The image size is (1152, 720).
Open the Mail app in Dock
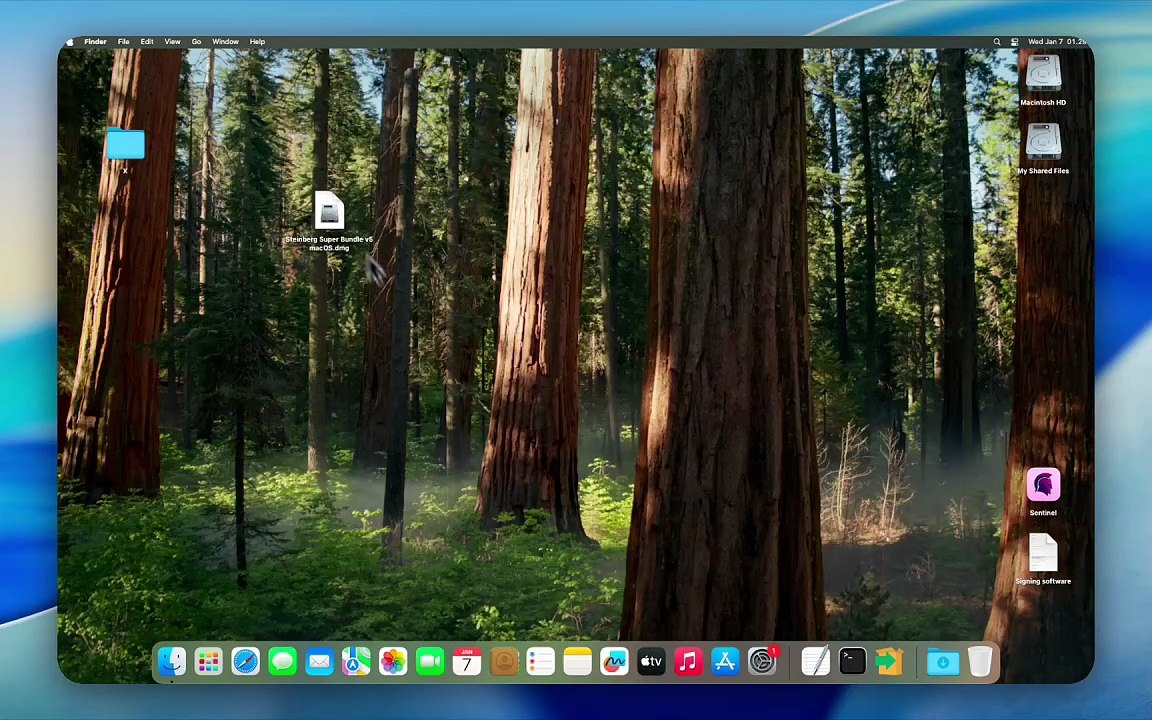(x=320, y=661)
